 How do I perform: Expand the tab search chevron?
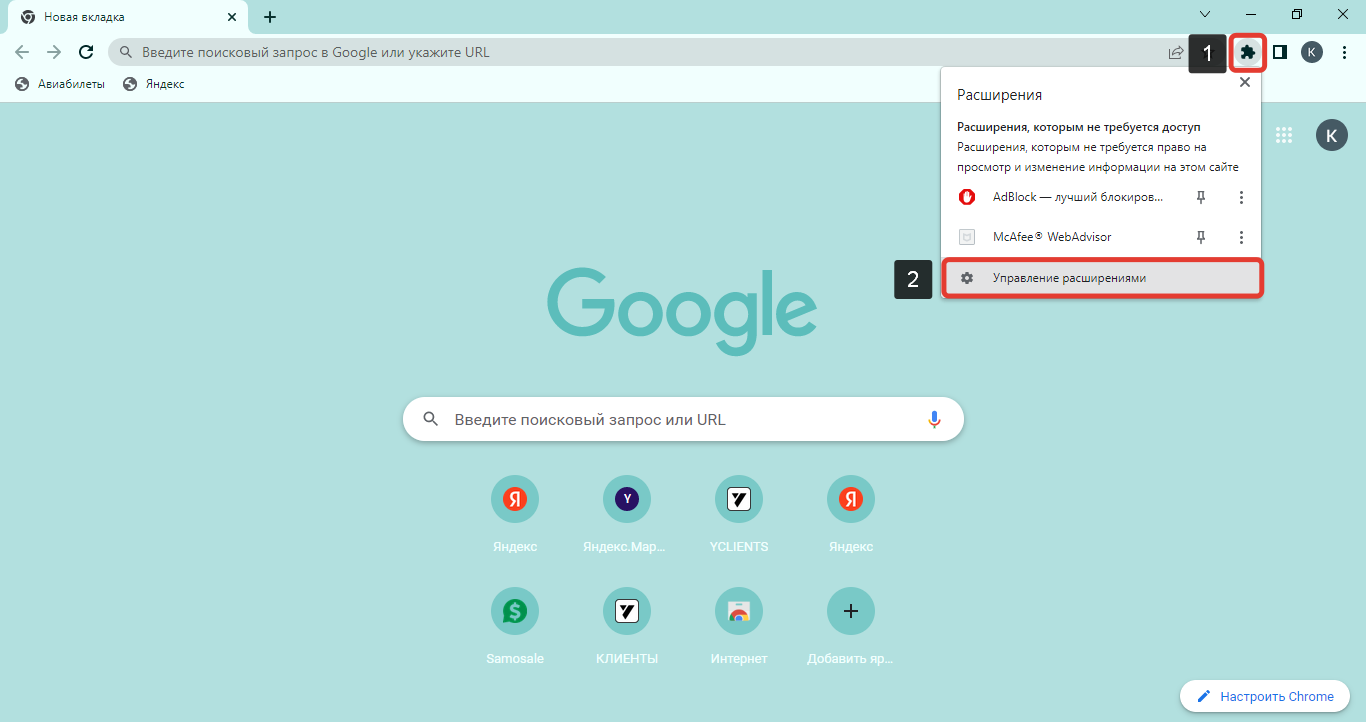coord(1205,14)
